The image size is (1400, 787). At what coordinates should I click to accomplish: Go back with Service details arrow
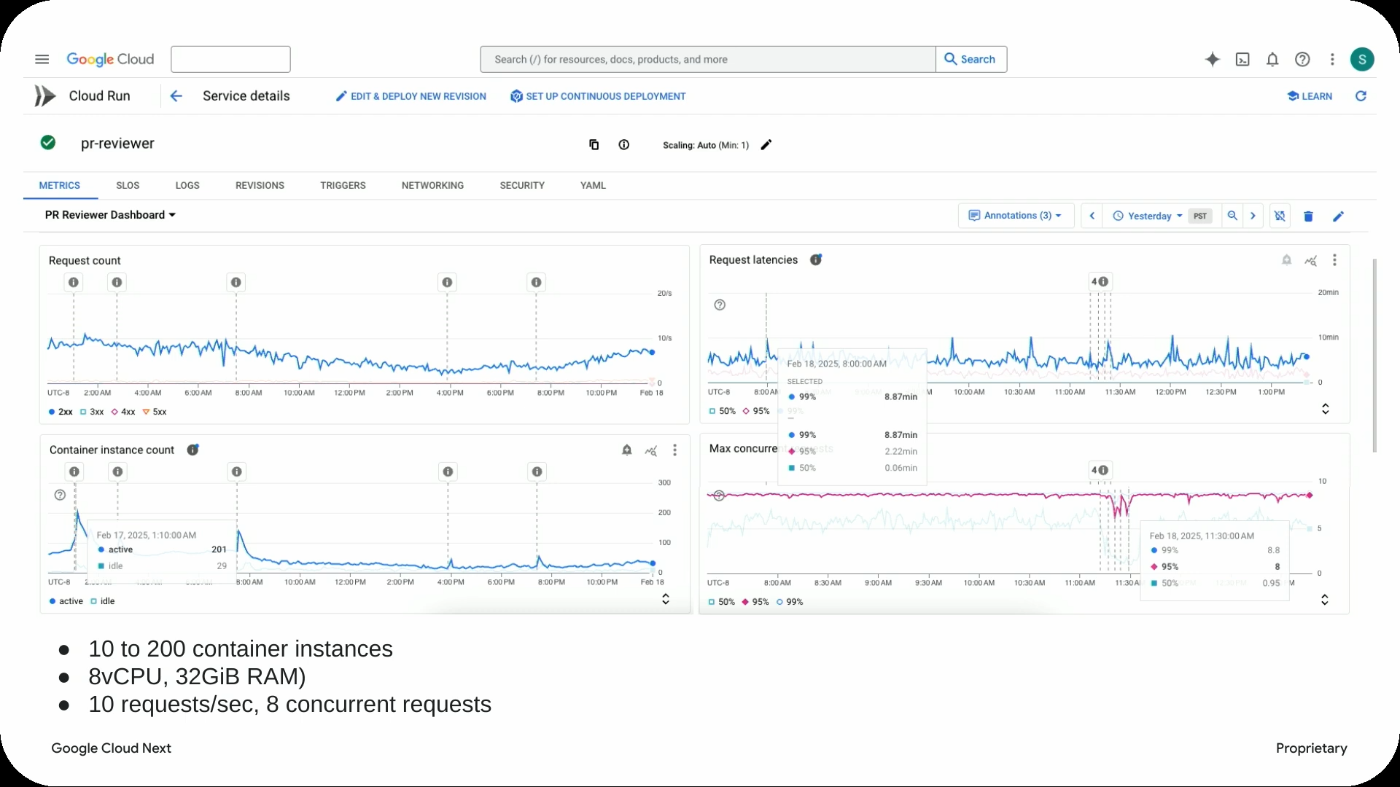(176, 96)
